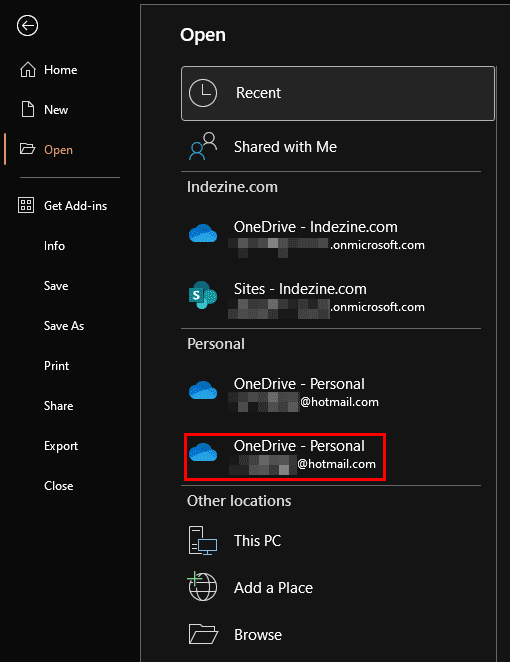Click the Shared with Me people icon
This screenshot has height=662, width=510.
tap(203, 146)
